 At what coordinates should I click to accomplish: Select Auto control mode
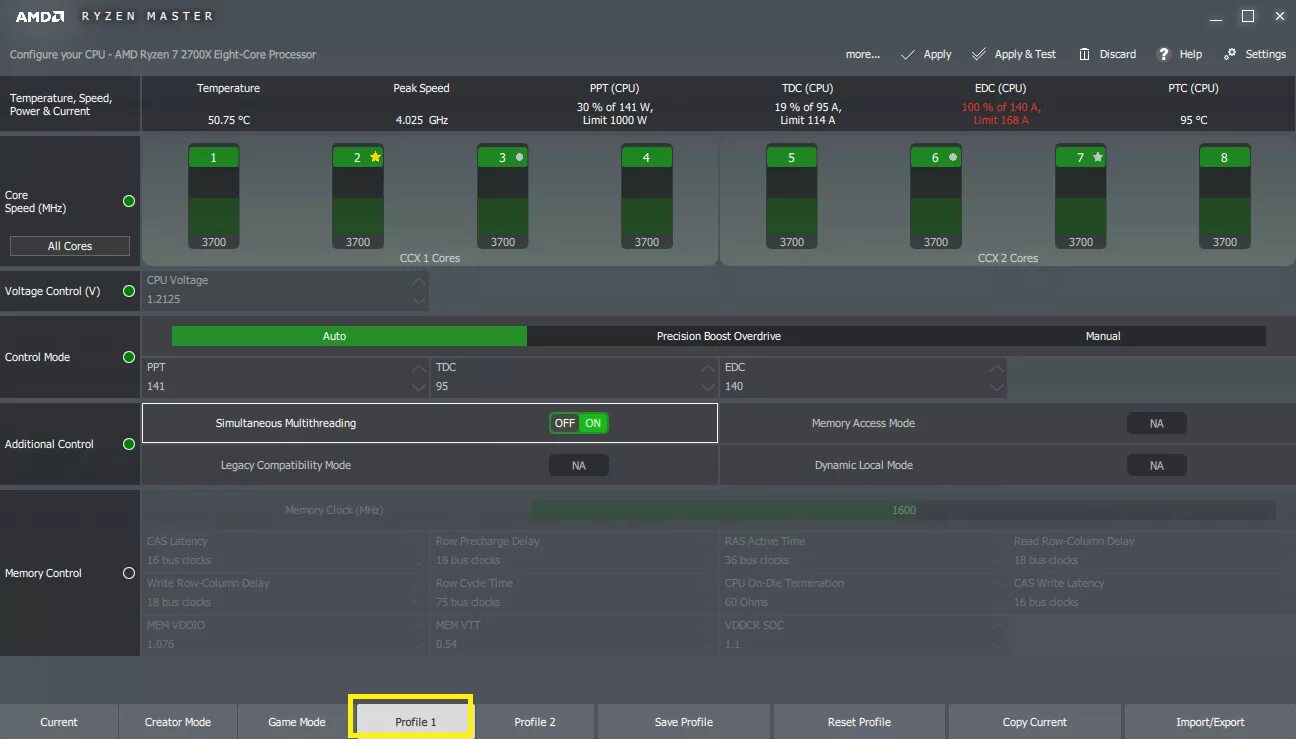pos(349,336)
